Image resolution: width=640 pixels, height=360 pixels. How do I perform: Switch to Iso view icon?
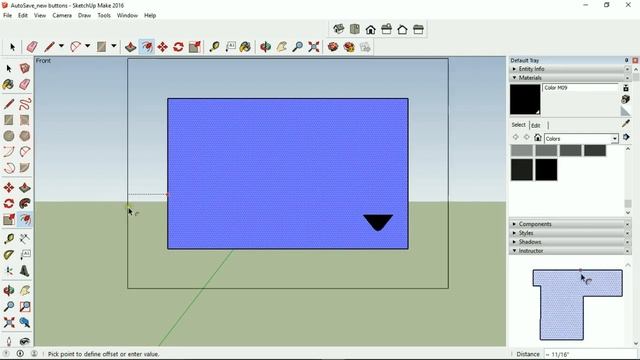click(339, 29)
